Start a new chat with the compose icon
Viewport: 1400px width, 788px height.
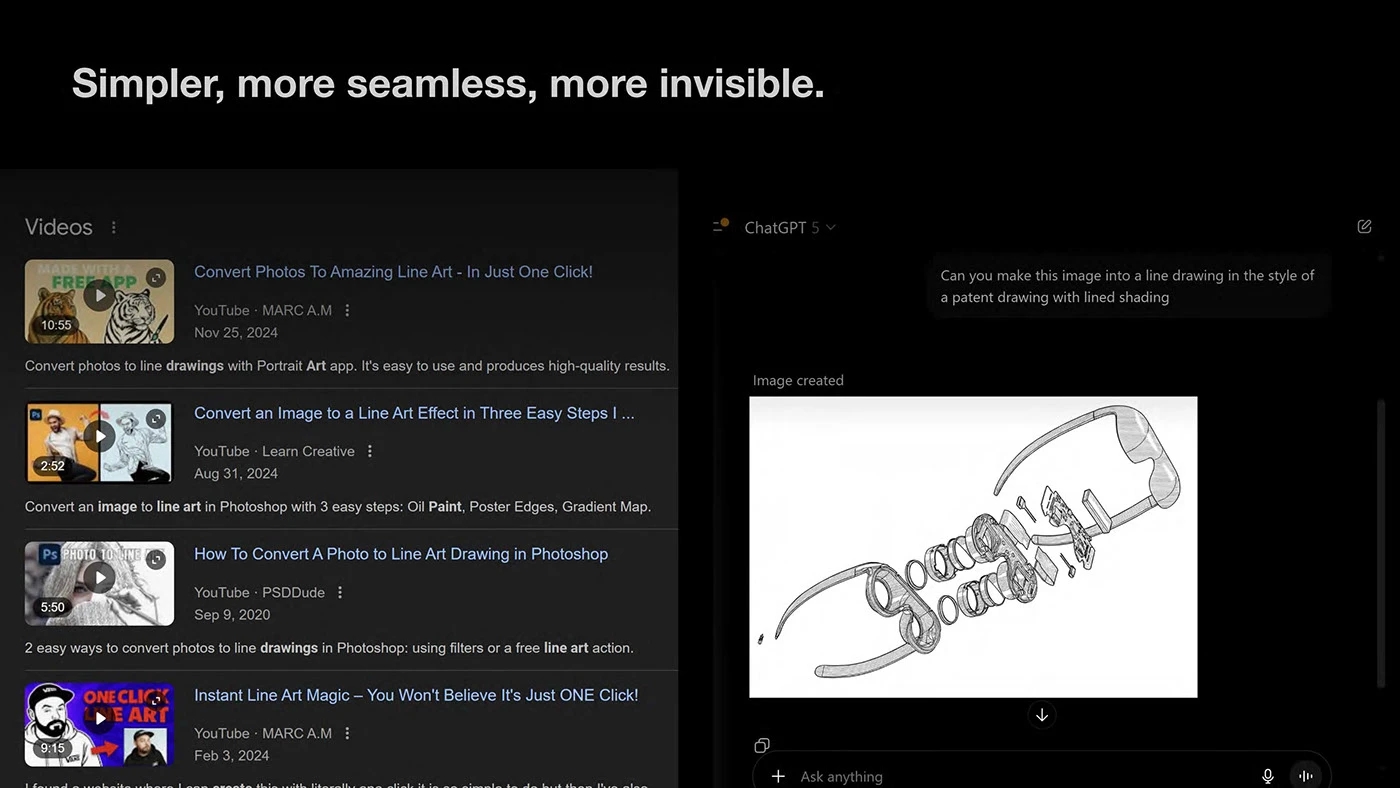pyautogui.click(x=1364, y=227)
